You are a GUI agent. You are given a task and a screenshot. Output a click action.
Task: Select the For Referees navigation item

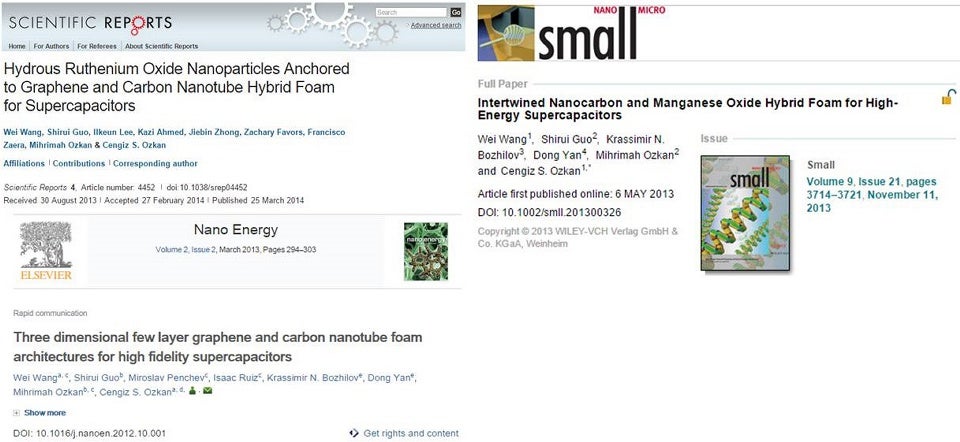(97, 46)
